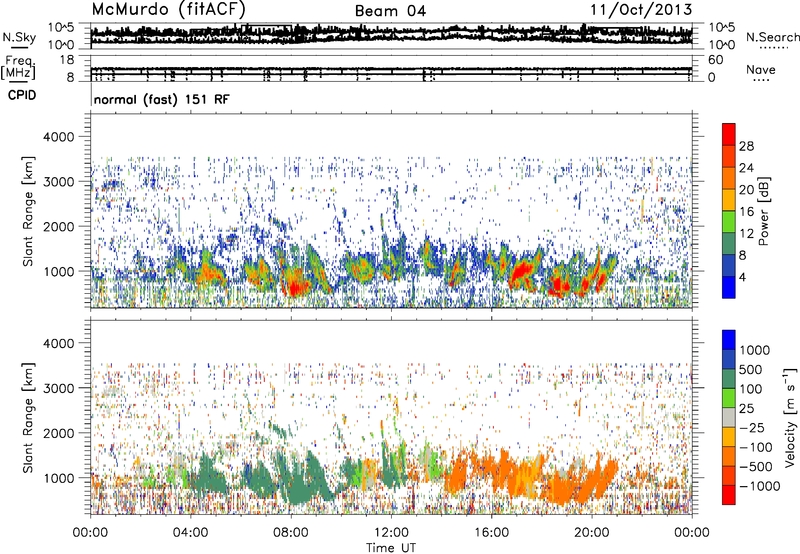Screen dimensions: 800x554
Task: Select the 12 label on Power colorbar
Action: [746, 234]
